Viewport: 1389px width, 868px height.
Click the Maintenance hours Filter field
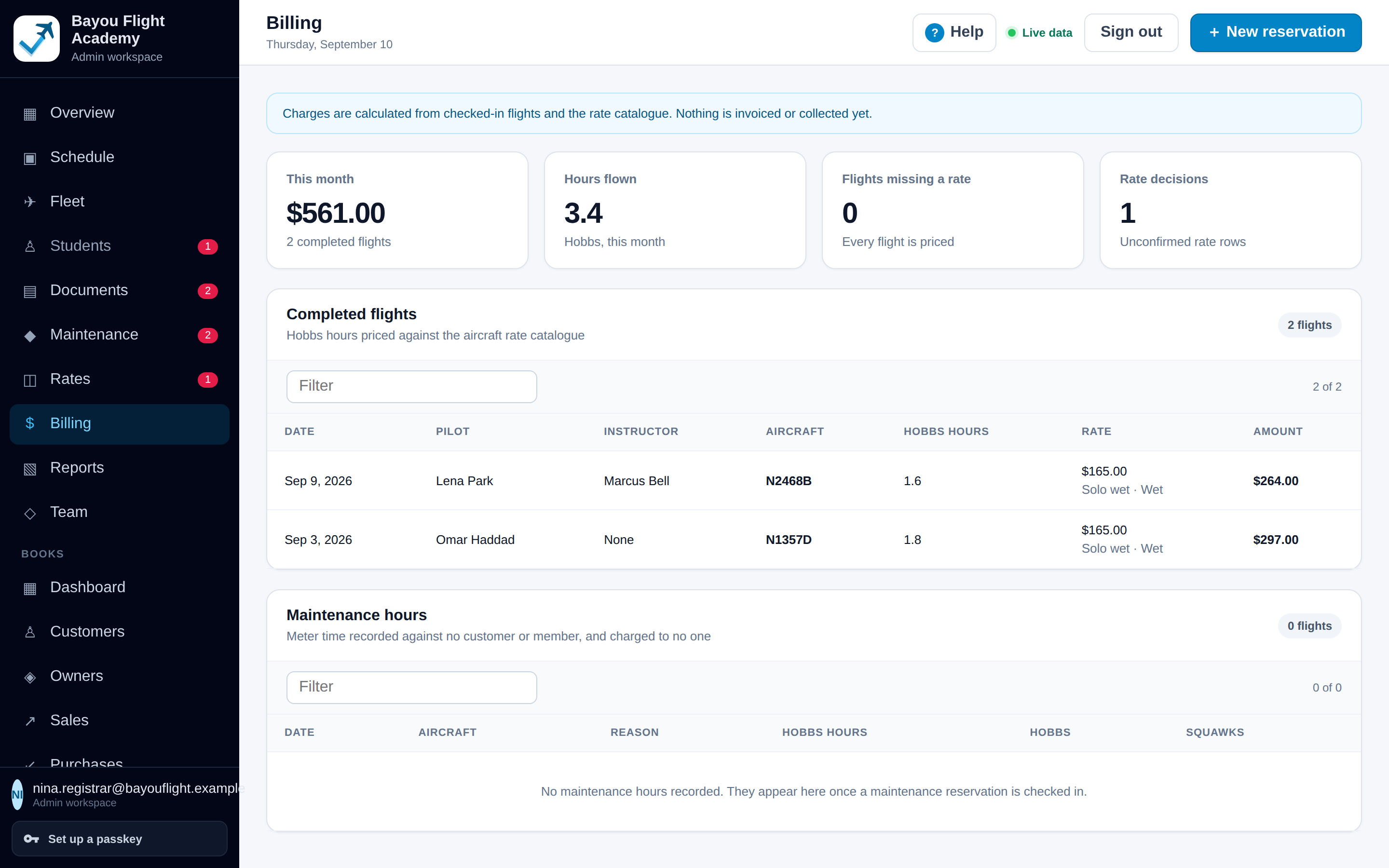tap(411, 687)
